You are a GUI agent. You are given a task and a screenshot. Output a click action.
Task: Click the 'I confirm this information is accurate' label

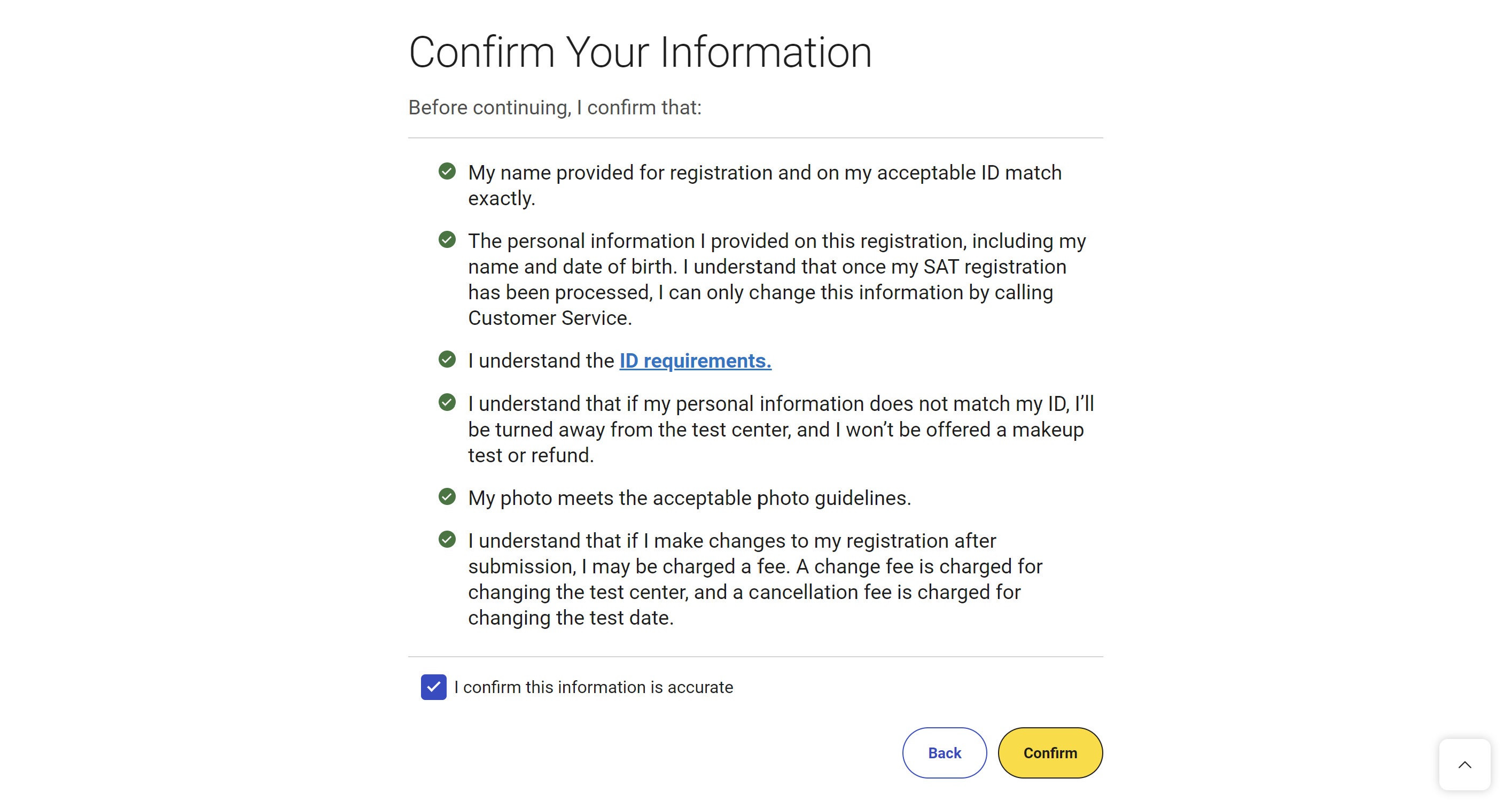pyautogui.click(x=594, y=687)
